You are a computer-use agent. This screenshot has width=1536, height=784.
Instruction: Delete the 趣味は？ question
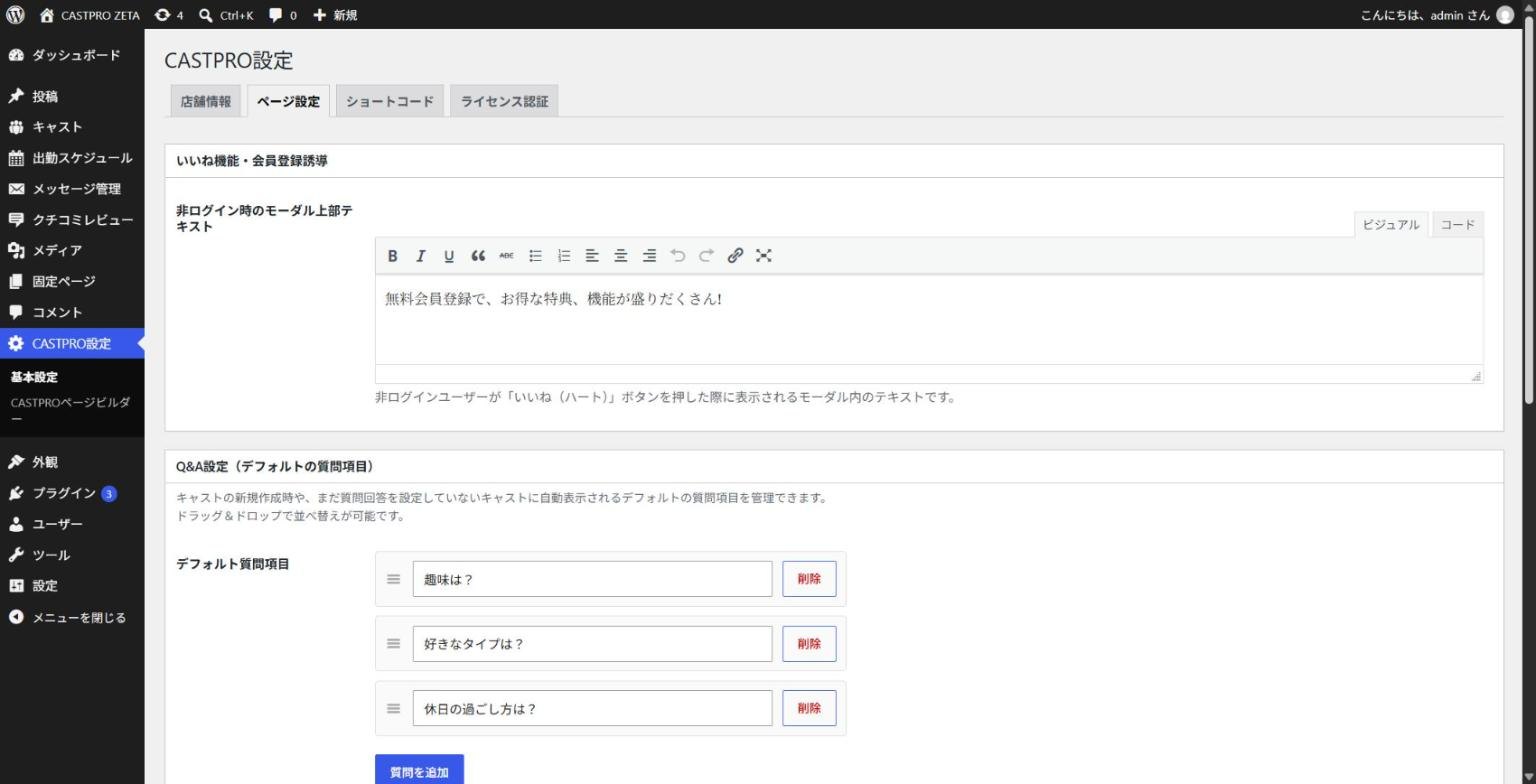click(x=809, y=579)
